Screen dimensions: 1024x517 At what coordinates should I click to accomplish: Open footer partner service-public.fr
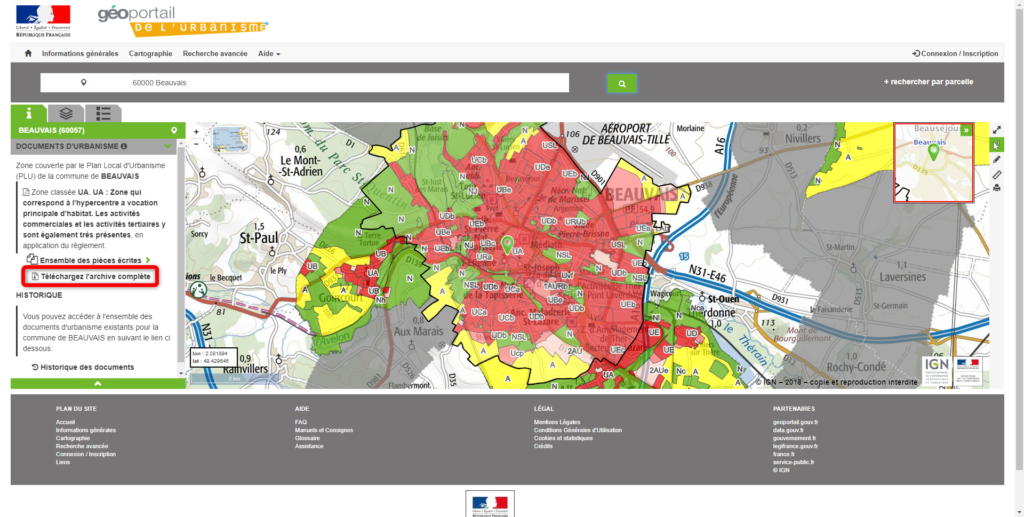(x=793, y=462)
